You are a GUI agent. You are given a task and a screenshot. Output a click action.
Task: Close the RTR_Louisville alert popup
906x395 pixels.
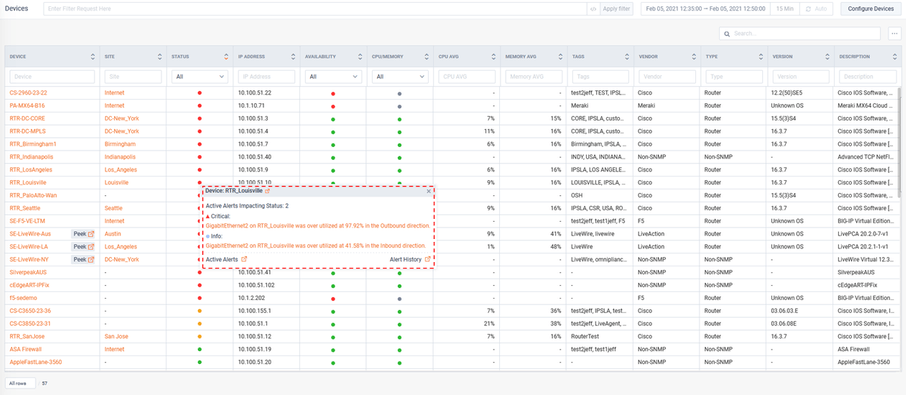click(x=429, y=191)
